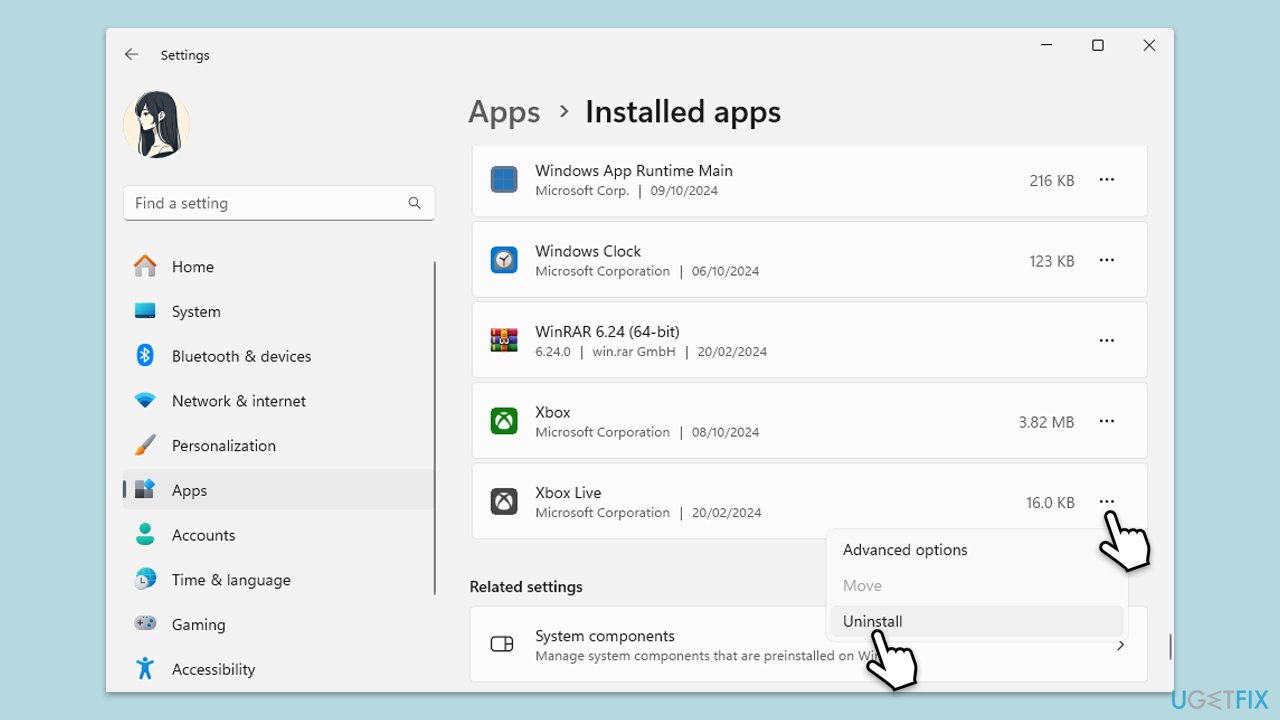Click the Accounts person icon
Viewport: 1280px width, 720px height.
[x=145, y=535]
